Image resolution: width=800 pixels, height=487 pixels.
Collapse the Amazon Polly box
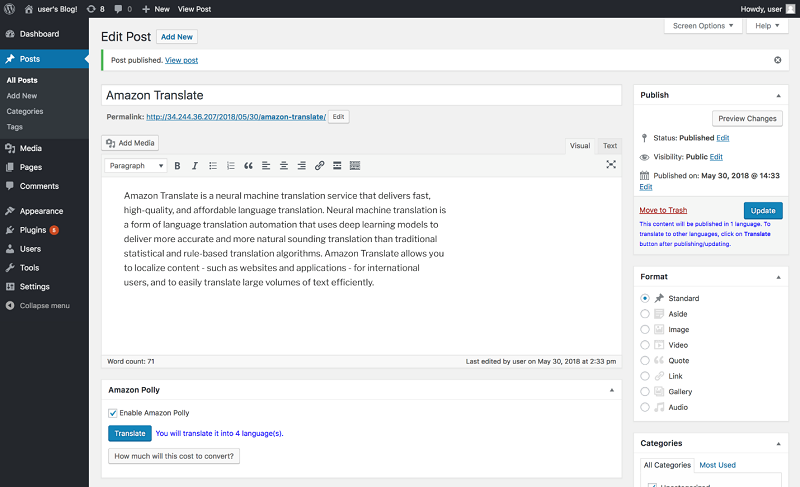click(x=611, y=390)
